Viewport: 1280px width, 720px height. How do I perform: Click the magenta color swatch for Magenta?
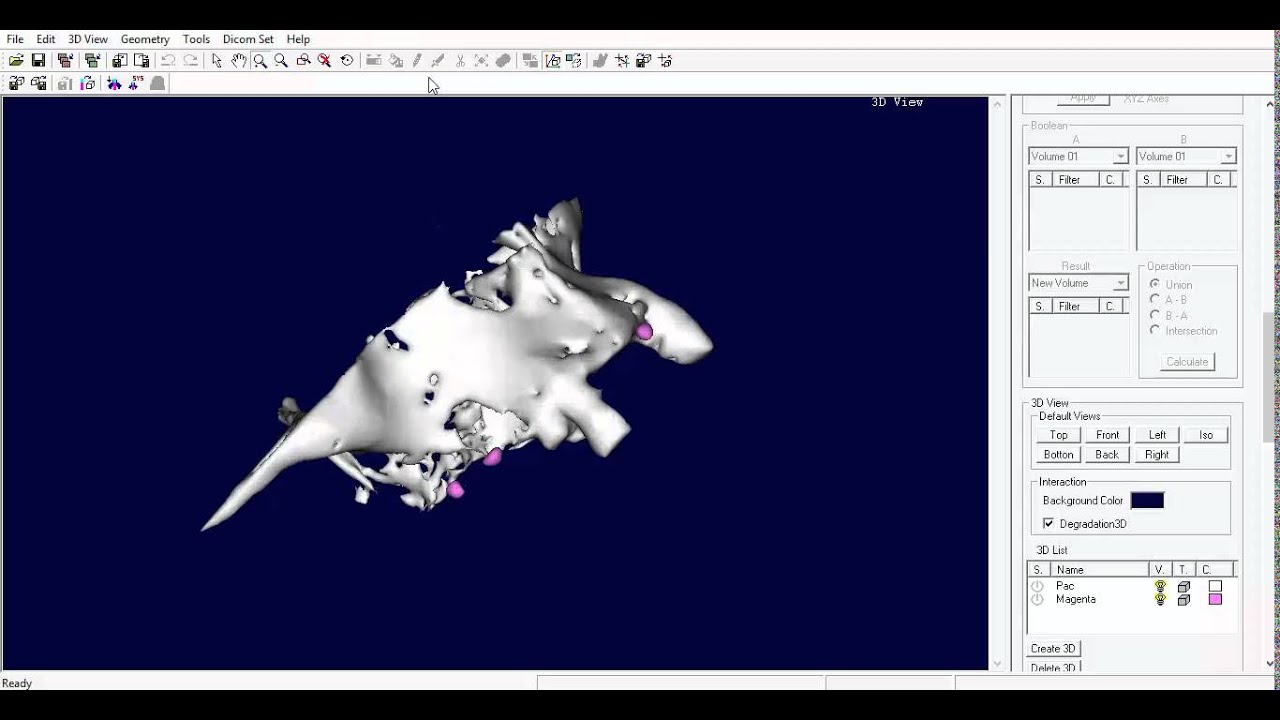[1215, 600]
